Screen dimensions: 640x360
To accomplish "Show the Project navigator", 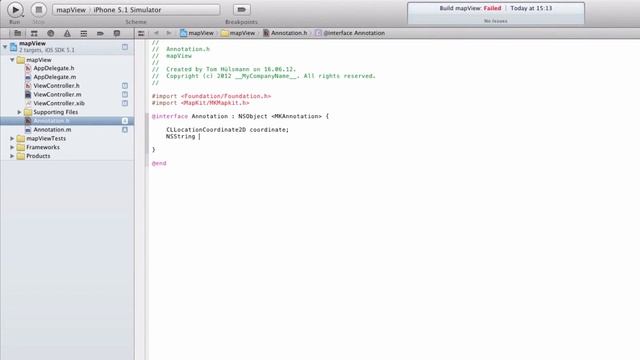I will pyautogui.click(x=18, y=33).
